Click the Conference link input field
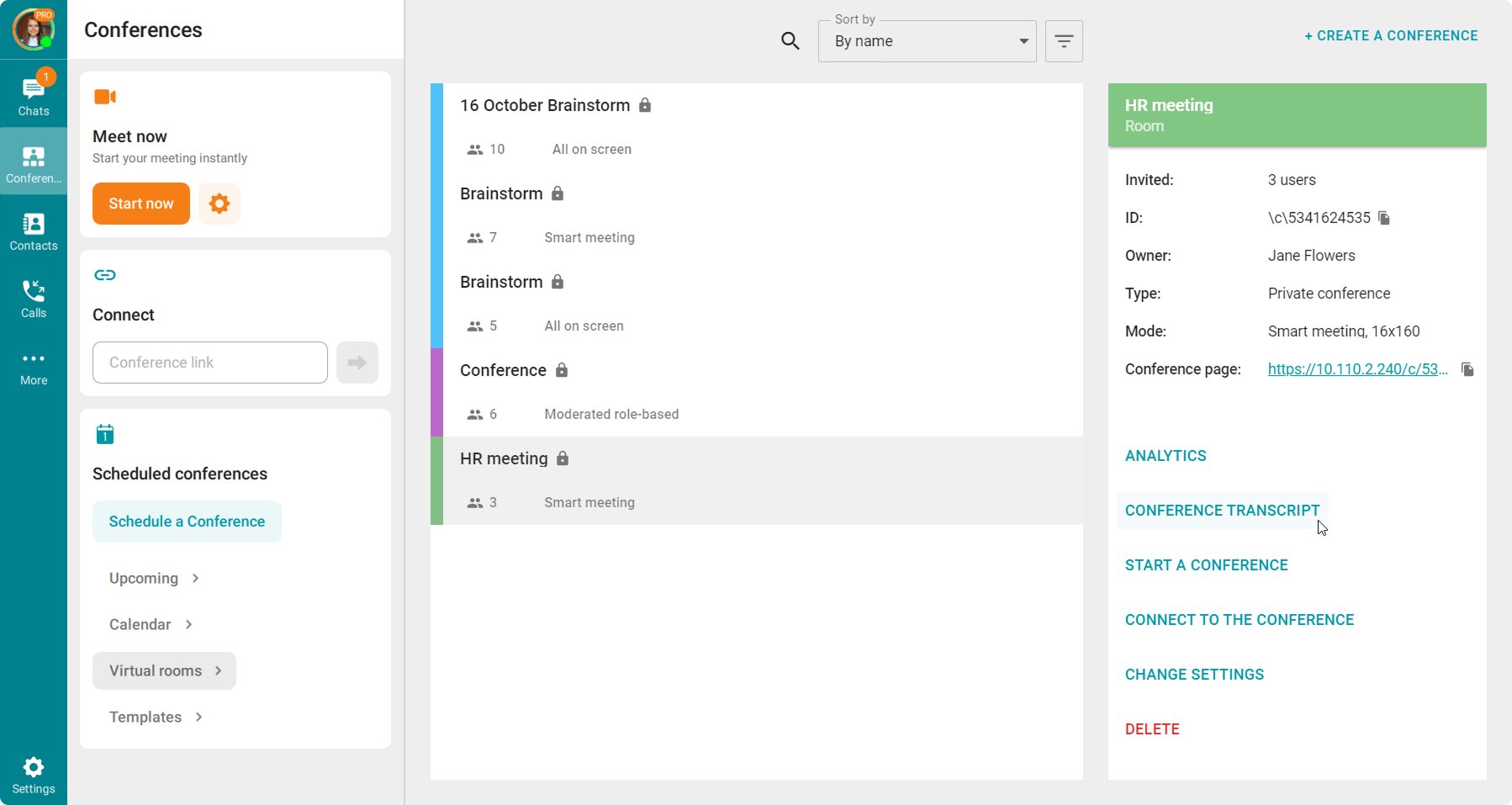 (210, 363)
